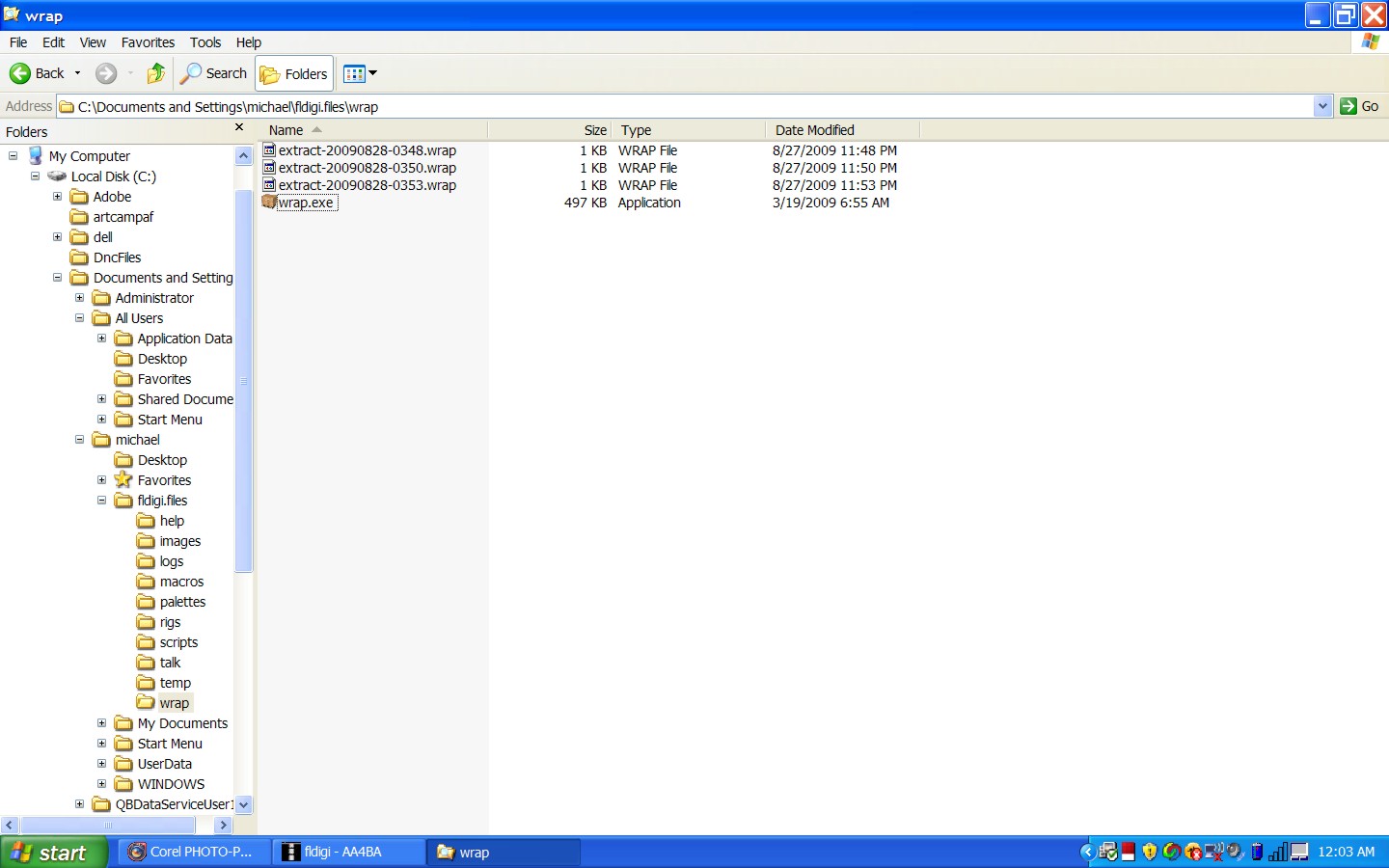The image size is (1389, 868).
Task: Open the address bar dropdown arrow
Action: (1322, 106)
